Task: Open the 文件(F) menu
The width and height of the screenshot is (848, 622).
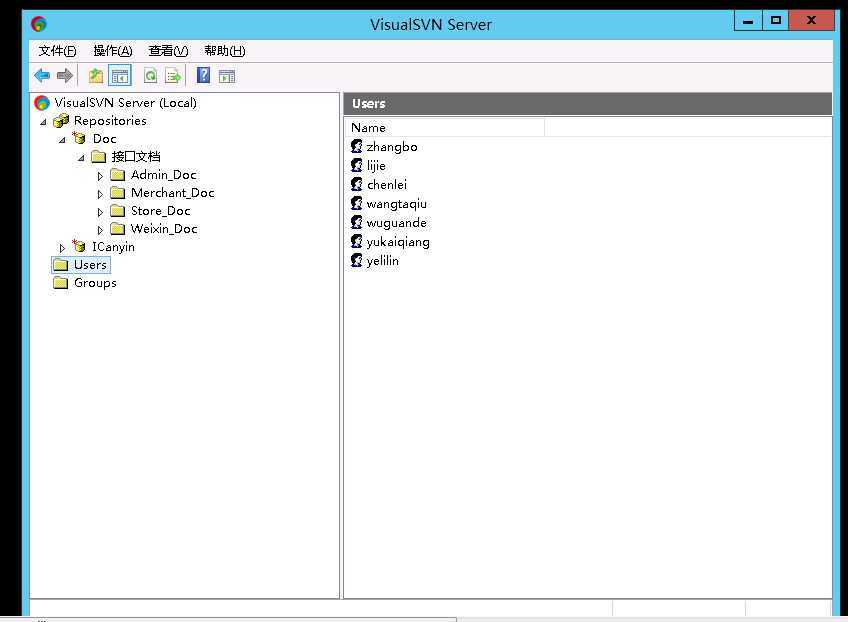Action: (x=57, y=51)
